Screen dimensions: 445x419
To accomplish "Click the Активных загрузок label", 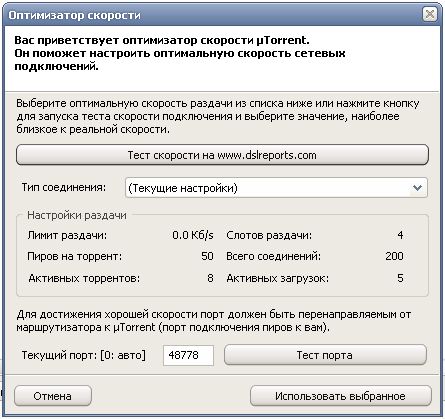I will coord(278,278).
